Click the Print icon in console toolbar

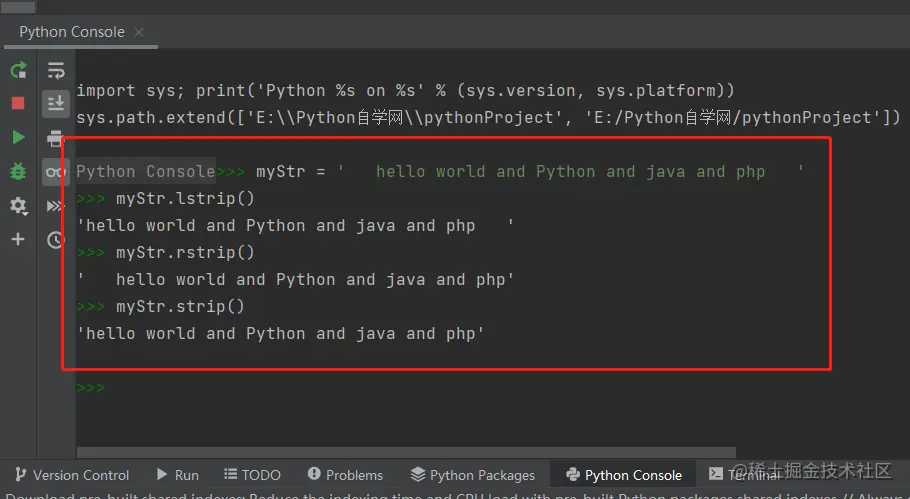56,137
